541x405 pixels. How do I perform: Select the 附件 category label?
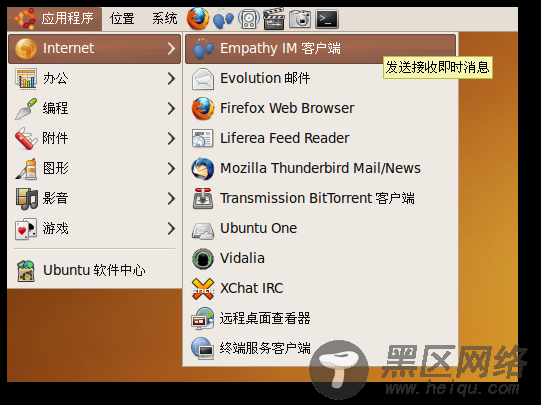click(x=55, y=139)
